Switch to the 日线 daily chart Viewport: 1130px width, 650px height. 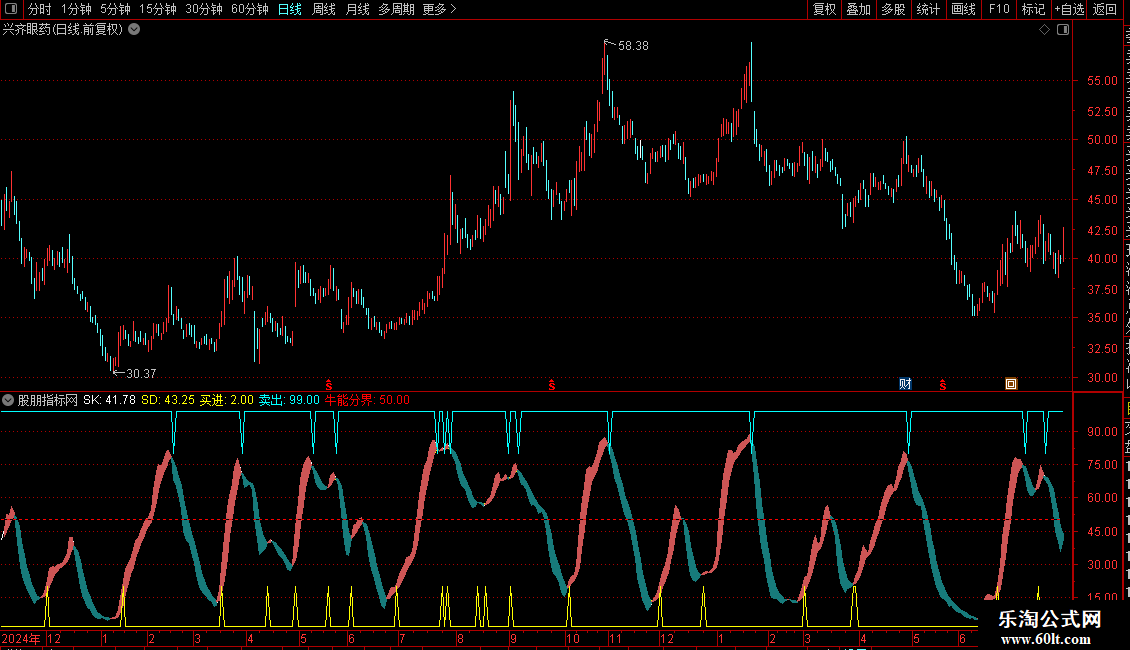290,9
